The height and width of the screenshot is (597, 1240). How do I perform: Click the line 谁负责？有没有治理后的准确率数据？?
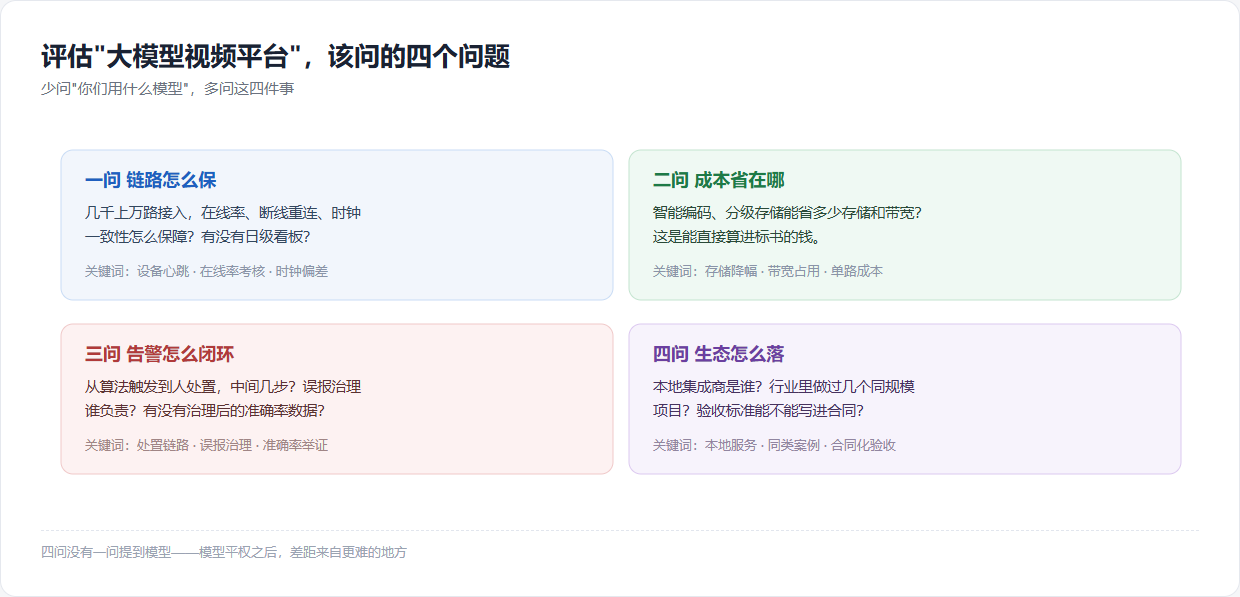[x=205, y=411]
